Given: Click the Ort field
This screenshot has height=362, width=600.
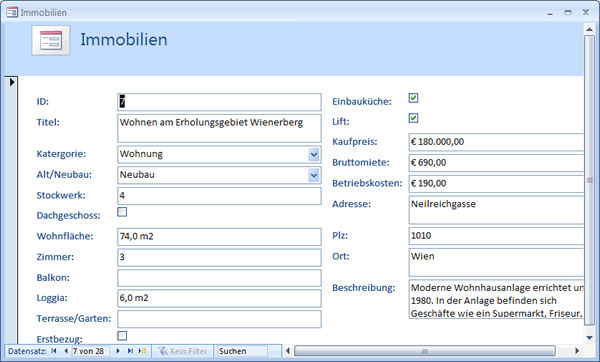Looking at the screenshot, I should click(x=496, y=262).
